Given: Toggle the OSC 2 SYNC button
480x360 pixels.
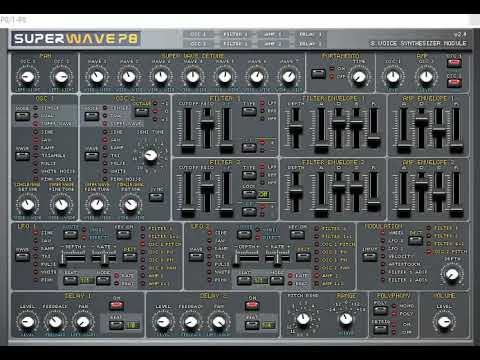Looking at the screenshot, I should (156, 197).
